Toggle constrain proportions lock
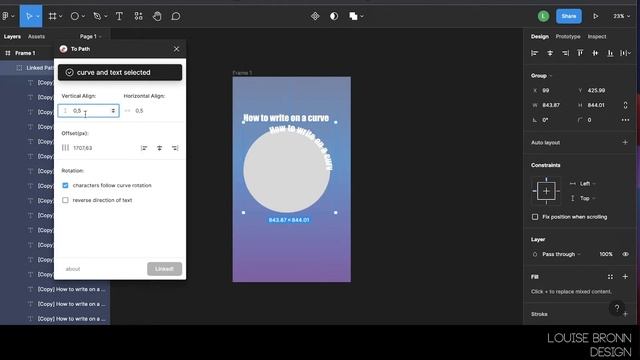The image size is (640, 360). point(625,105)
